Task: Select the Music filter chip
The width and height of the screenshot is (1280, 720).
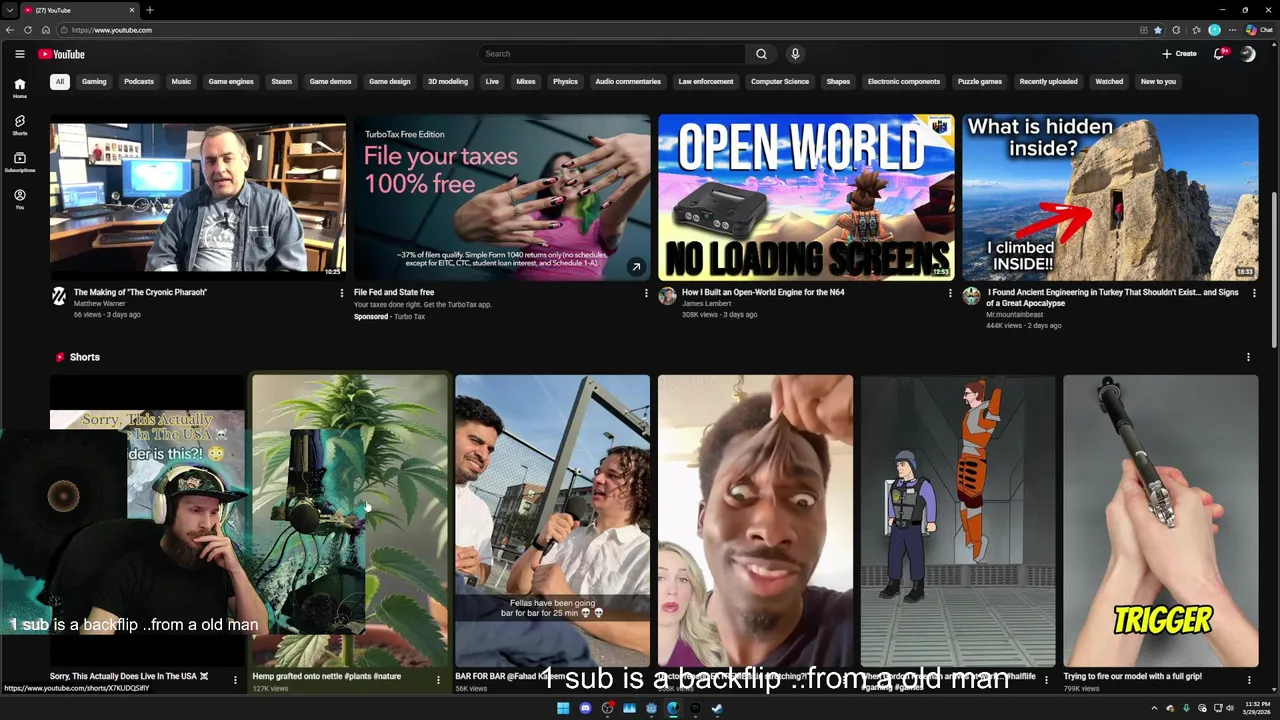Action: tap(181, 82)
